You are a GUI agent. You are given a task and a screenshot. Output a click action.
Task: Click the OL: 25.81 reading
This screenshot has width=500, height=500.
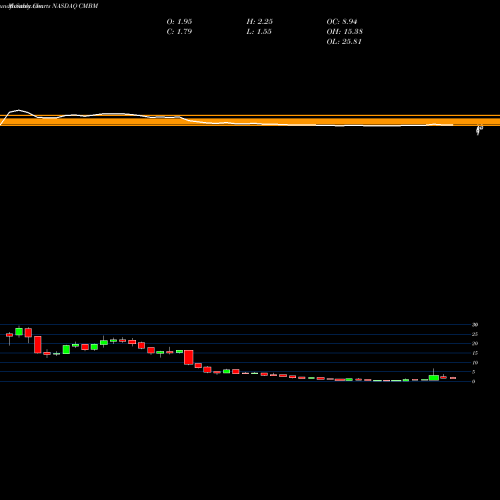pyautogui.click(x=344, y=42)
